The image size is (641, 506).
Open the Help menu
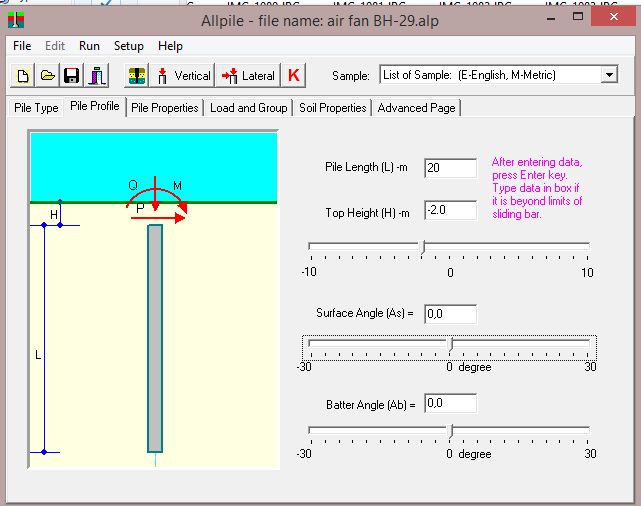(x=170, y=46)
